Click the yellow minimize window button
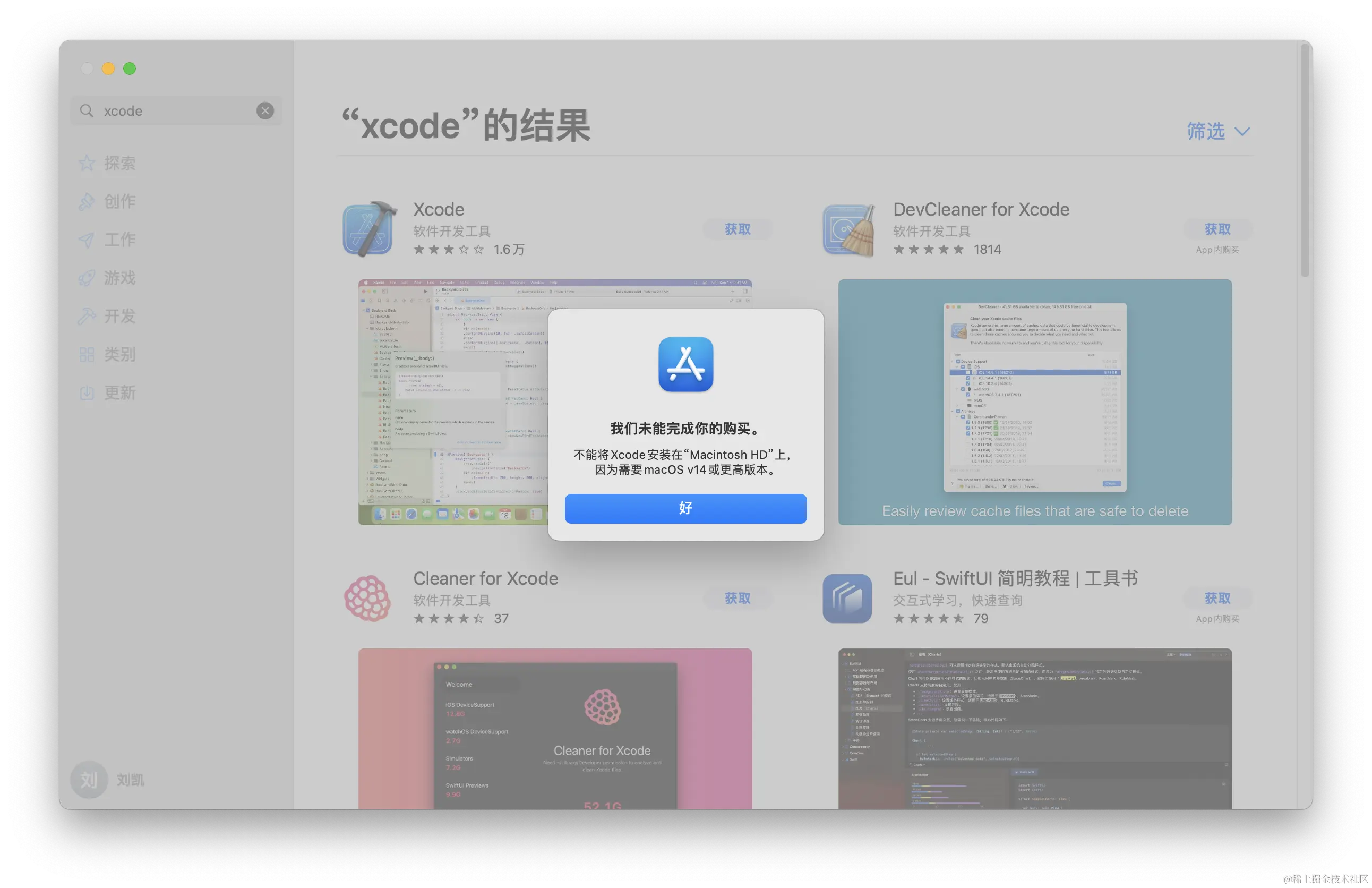The image size is (1372, 888). 108,69
